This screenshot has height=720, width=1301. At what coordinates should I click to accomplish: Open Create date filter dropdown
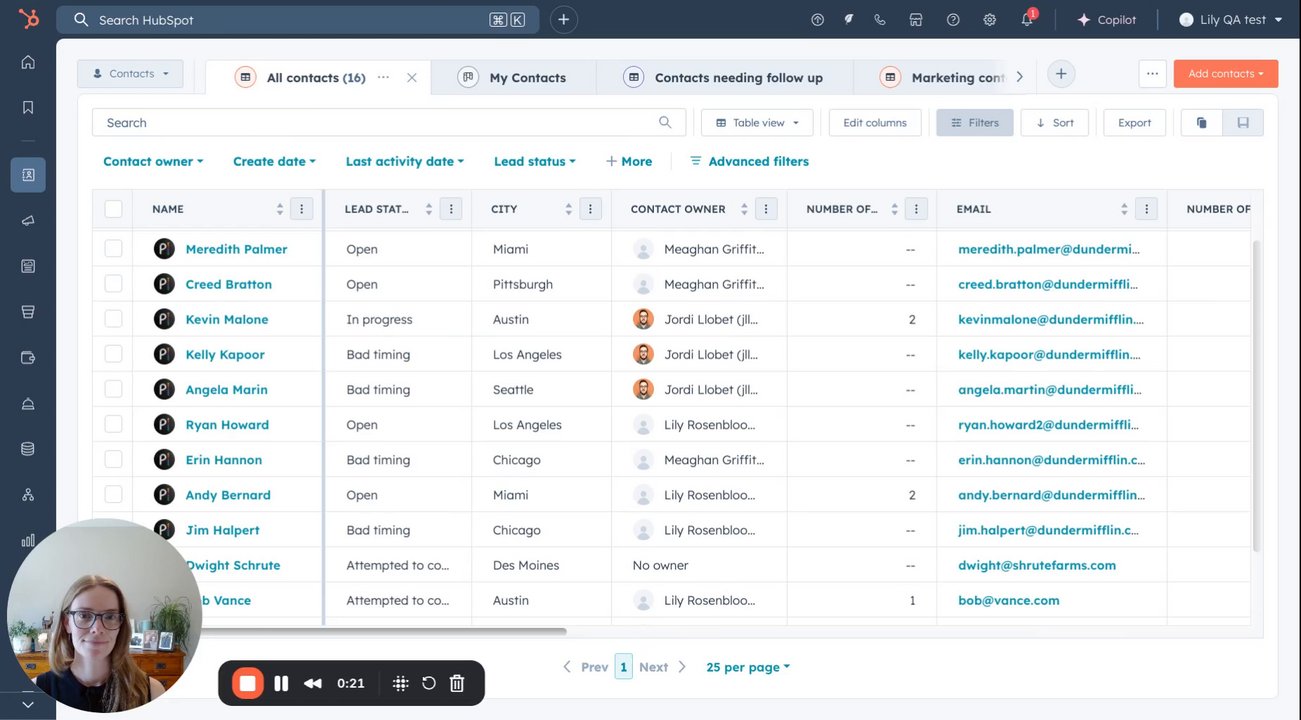click(274, 161)
